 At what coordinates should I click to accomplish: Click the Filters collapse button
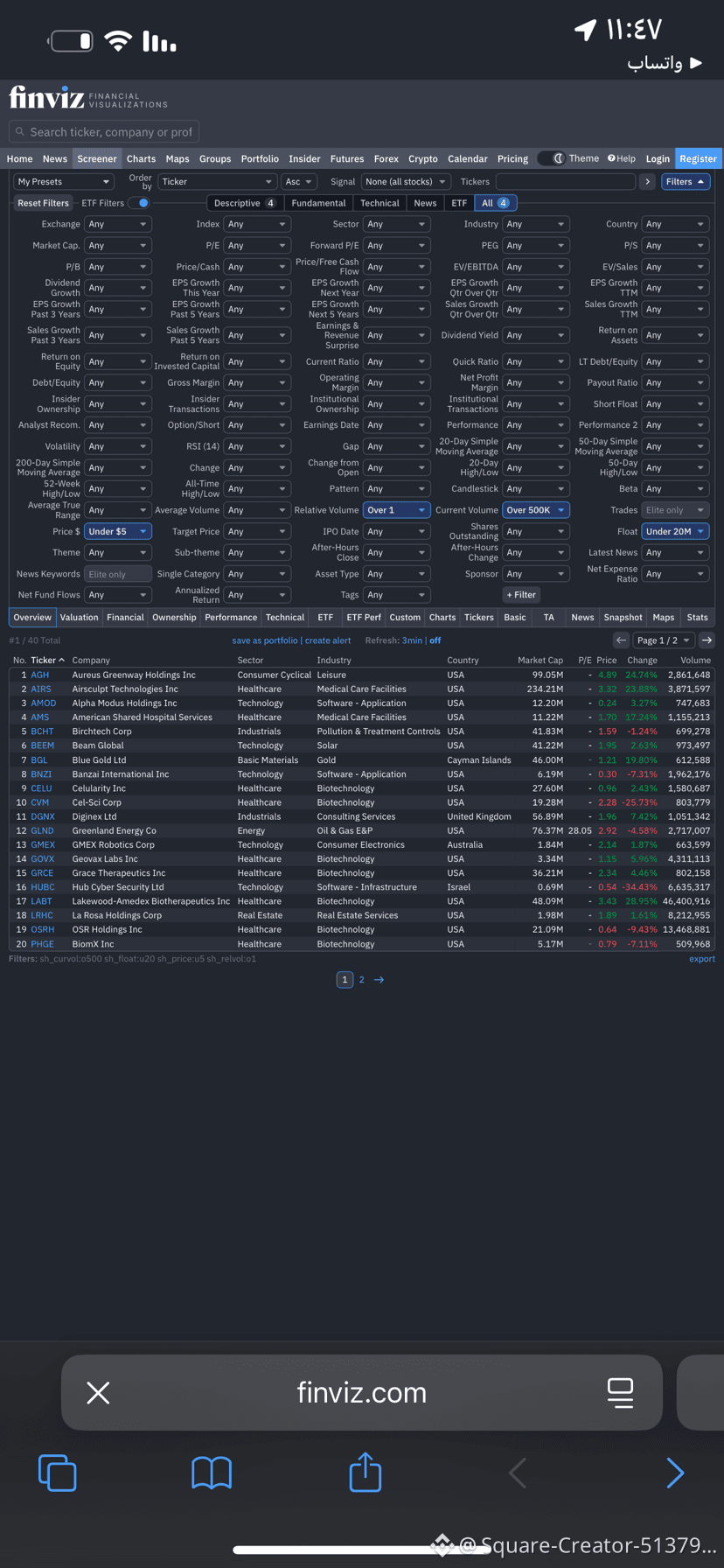[686, 182]
